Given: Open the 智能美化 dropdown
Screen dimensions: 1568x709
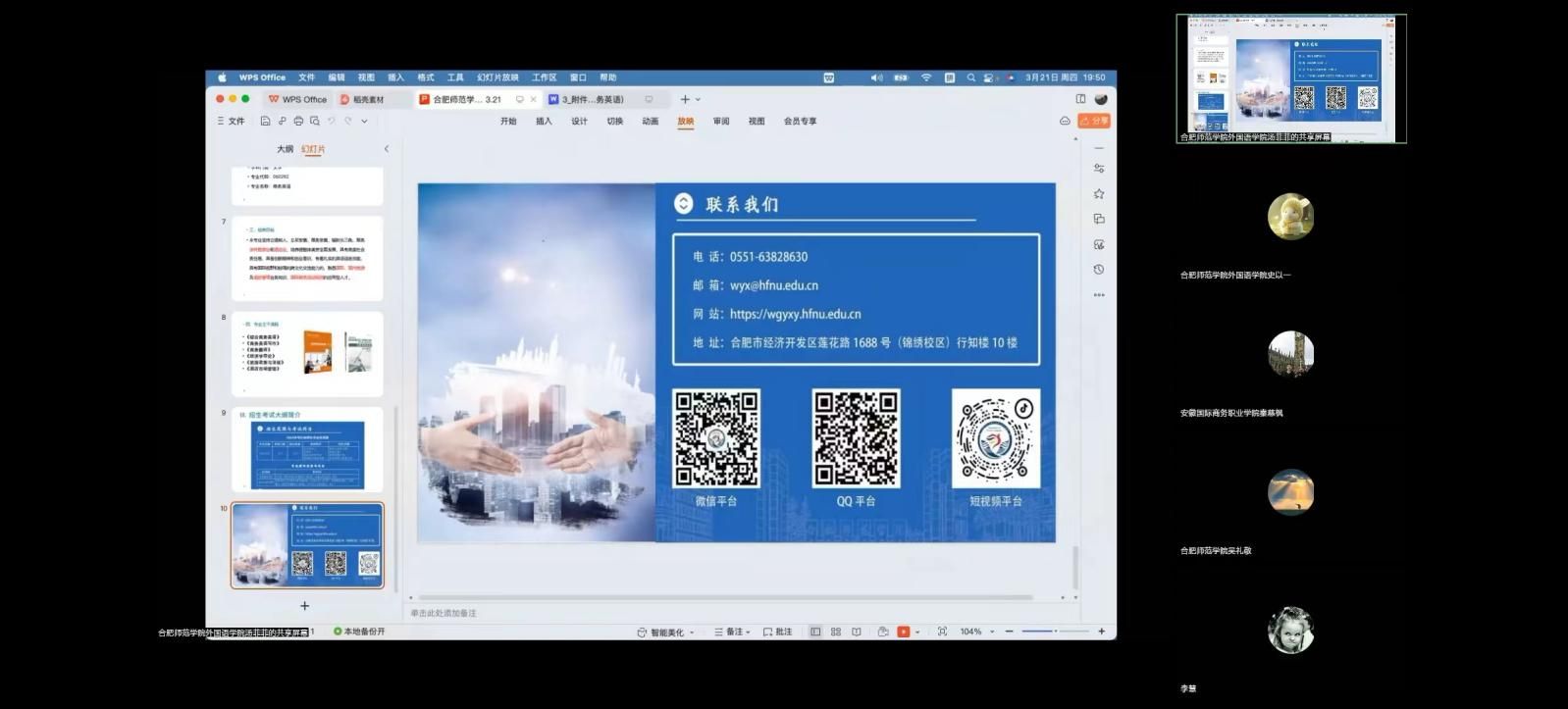Looking at the screenshot, I should (666, 633).
